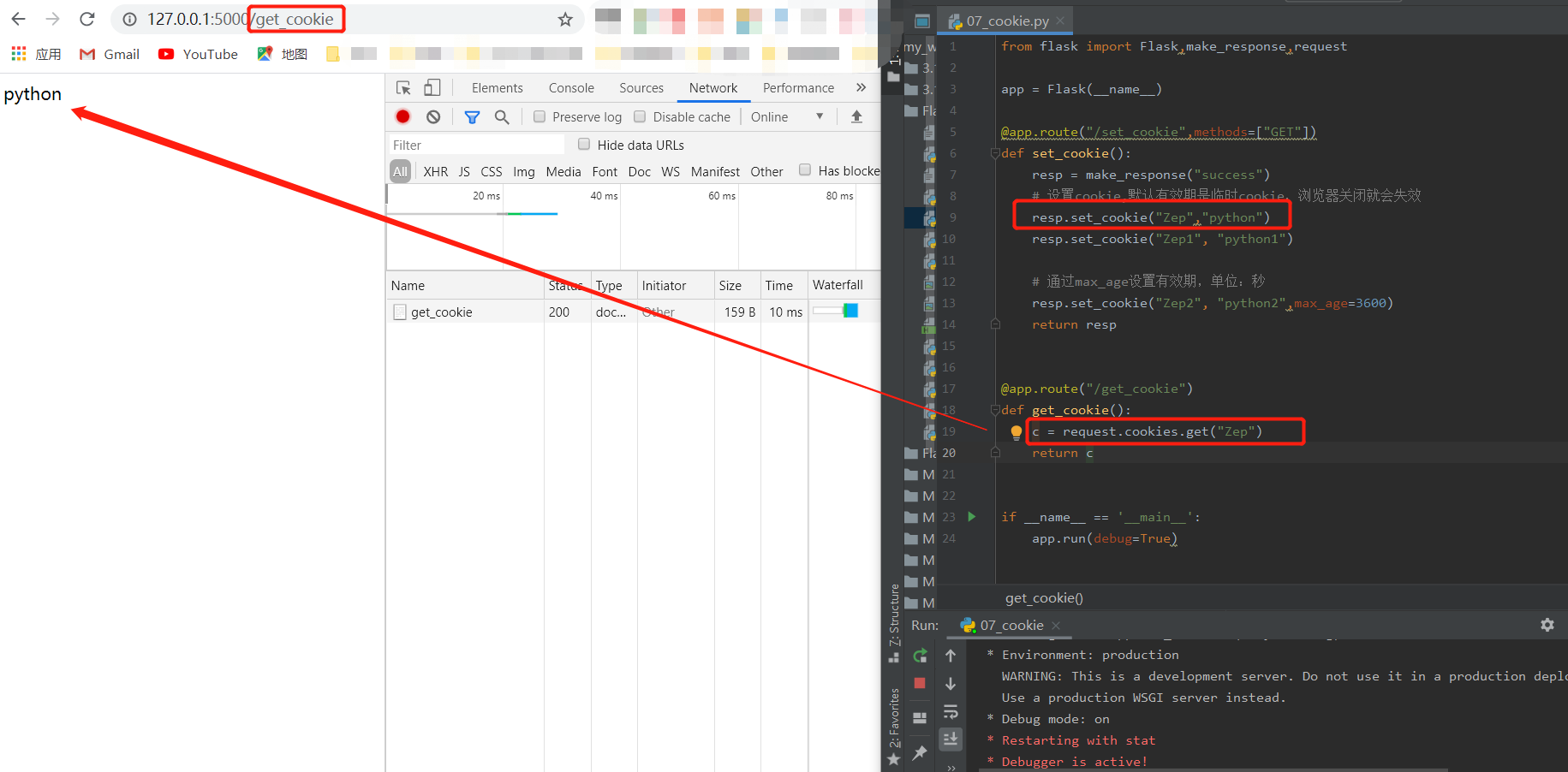Stop the running 07_cookie process
The image size is (1568, 772).
920,683
